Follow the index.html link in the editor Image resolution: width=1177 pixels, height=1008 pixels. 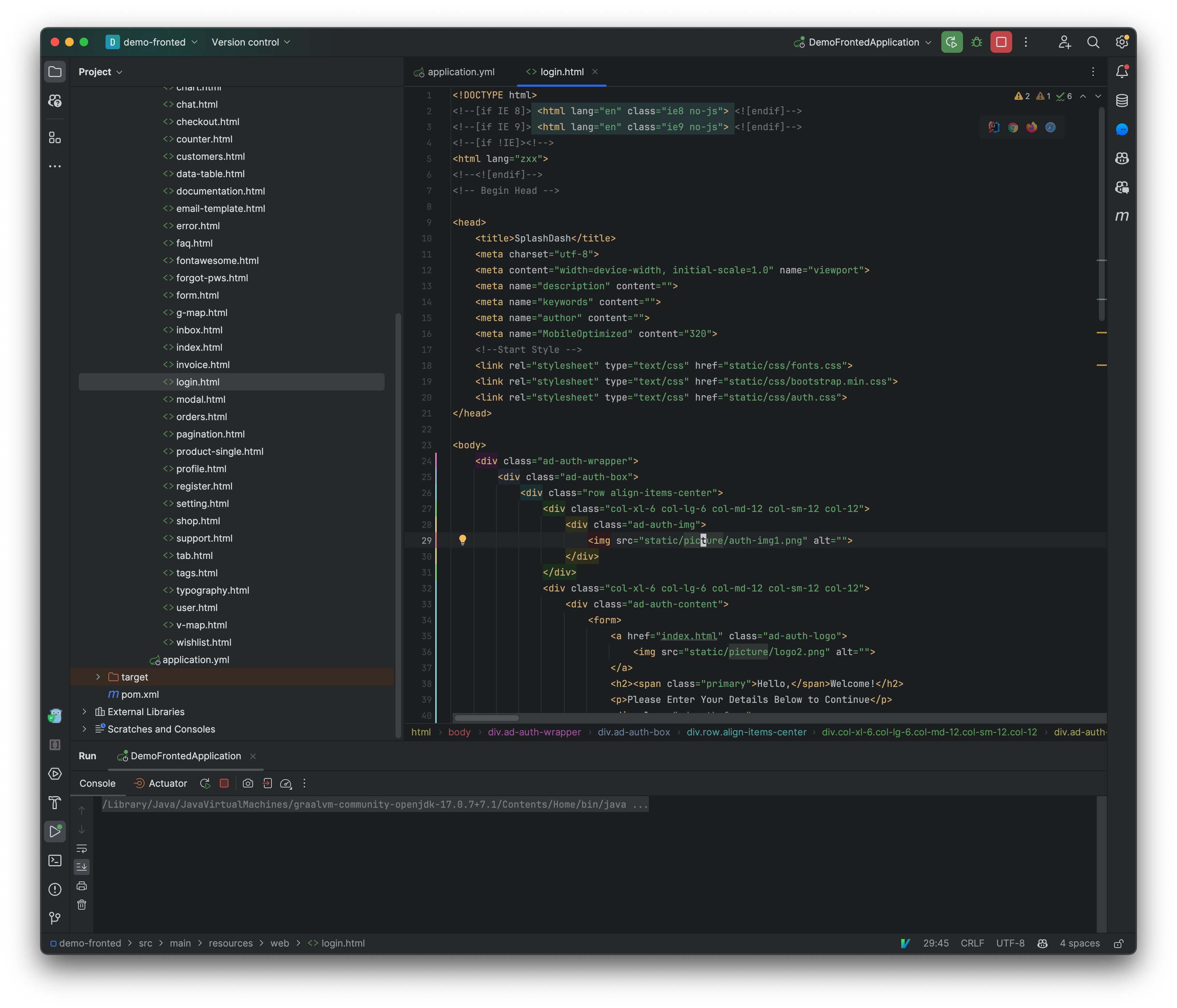(x=690, y=636)
